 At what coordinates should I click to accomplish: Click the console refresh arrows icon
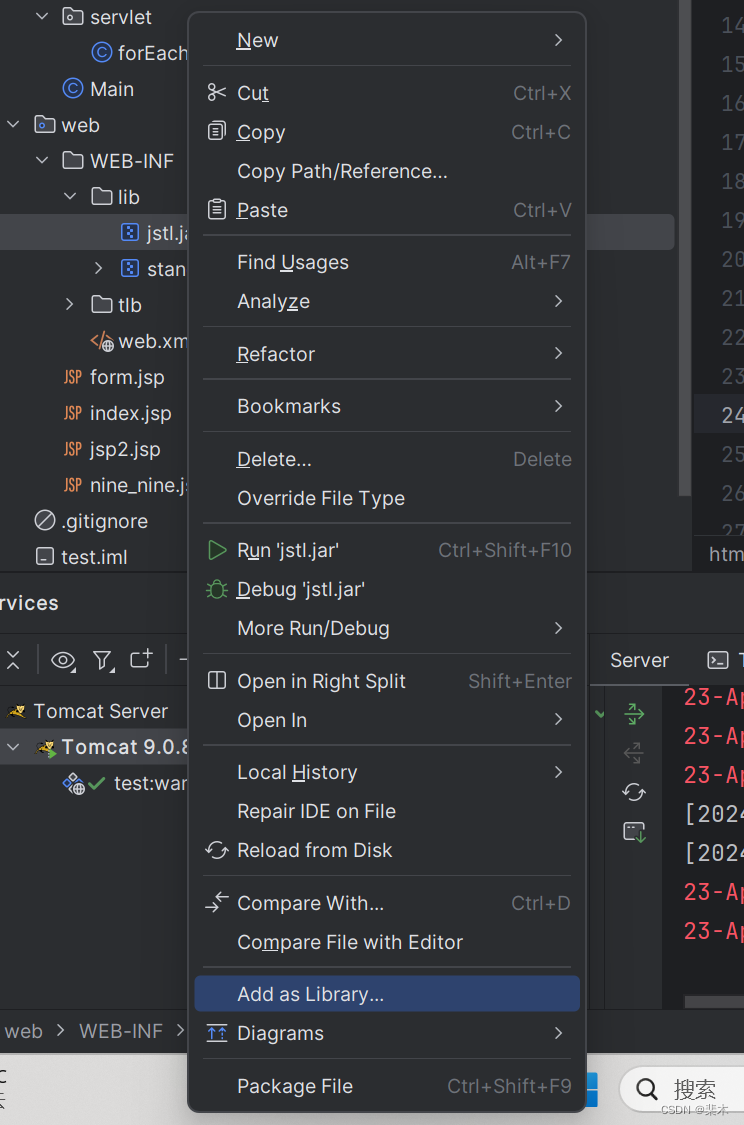tap(634, 792)
